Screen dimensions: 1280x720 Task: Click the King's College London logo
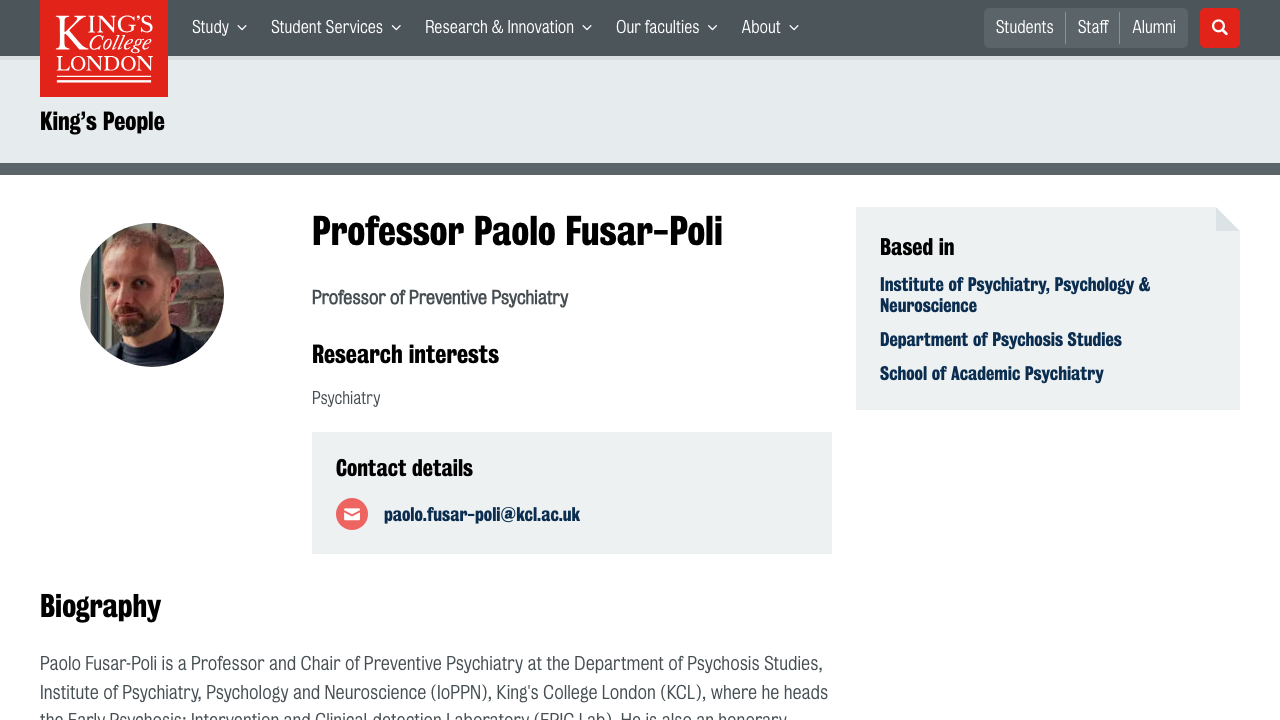click(x=104, y=48)
